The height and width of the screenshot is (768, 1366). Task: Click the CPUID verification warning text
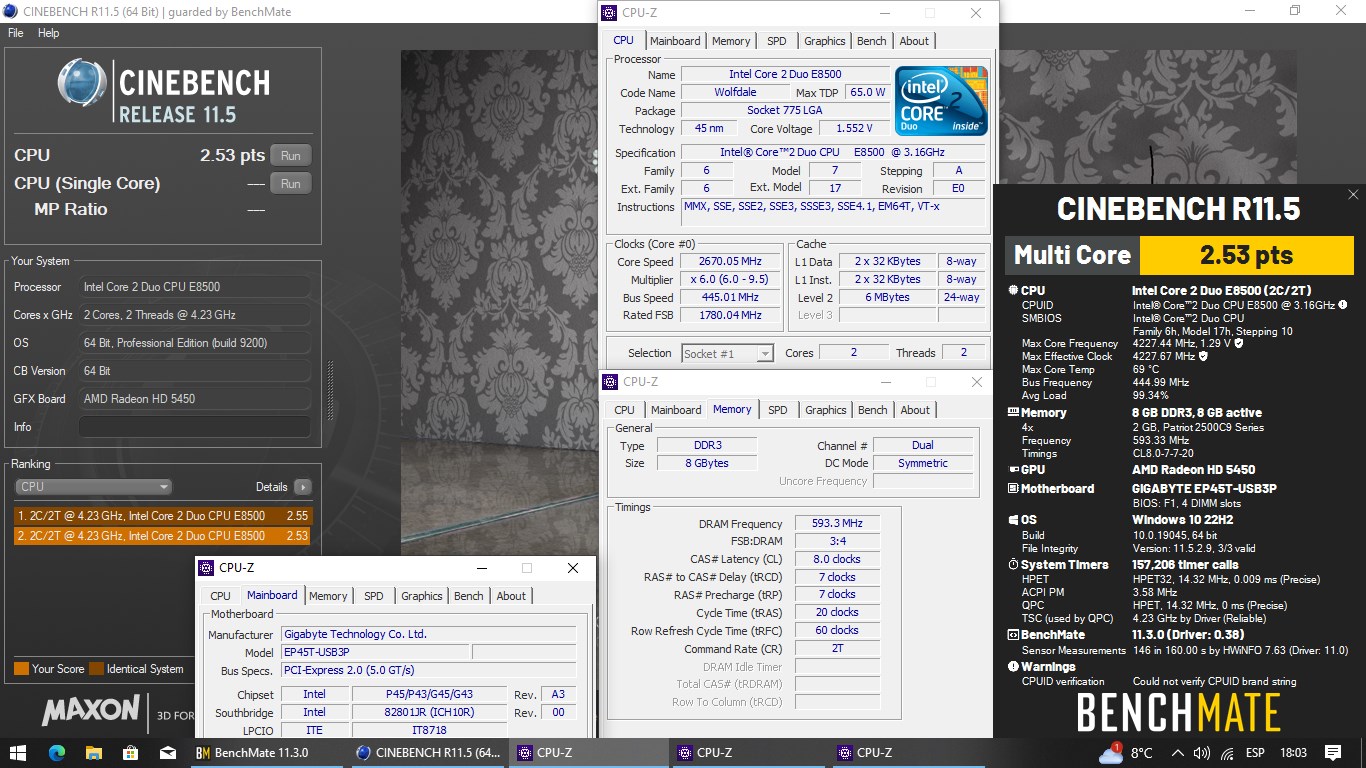[1214, 682]
